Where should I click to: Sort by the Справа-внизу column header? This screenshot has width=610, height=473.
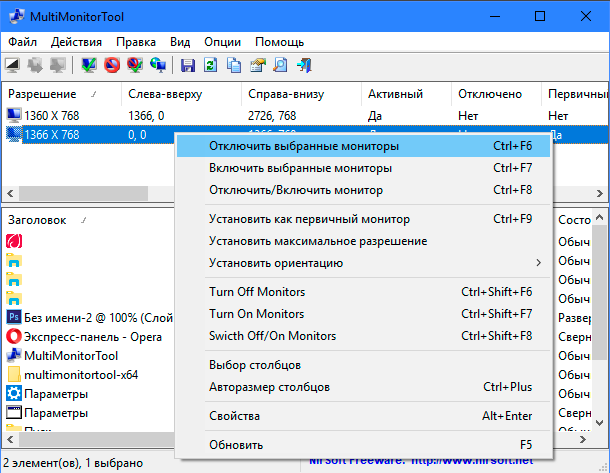(301, 94)
